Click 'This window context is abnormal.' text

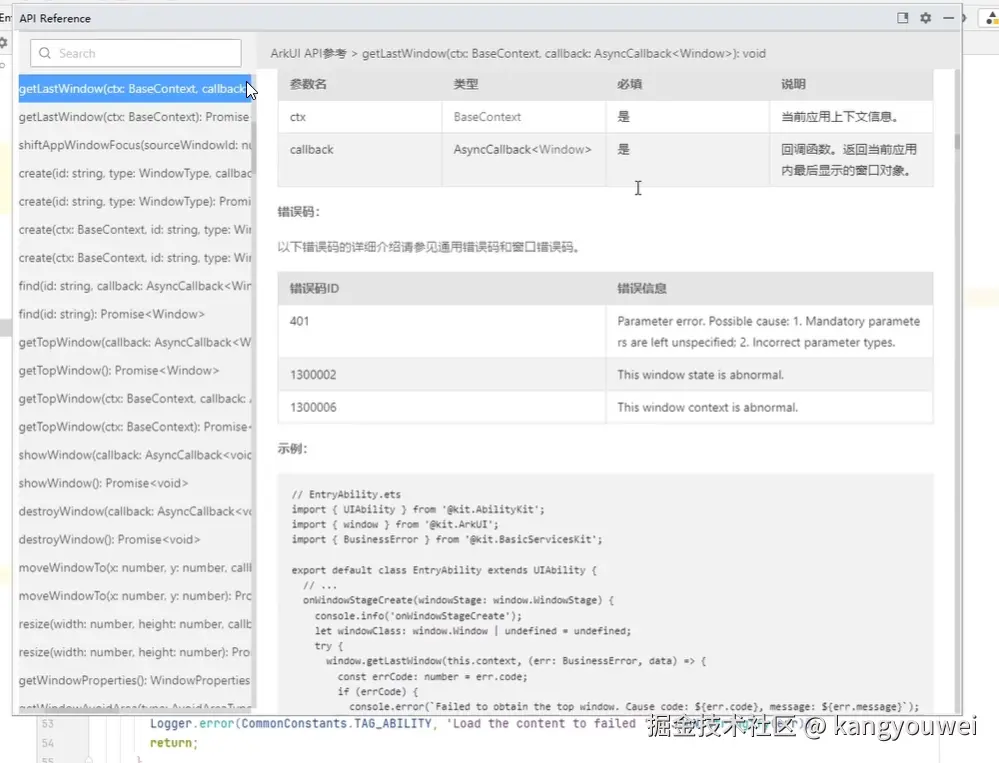point(707,407)
